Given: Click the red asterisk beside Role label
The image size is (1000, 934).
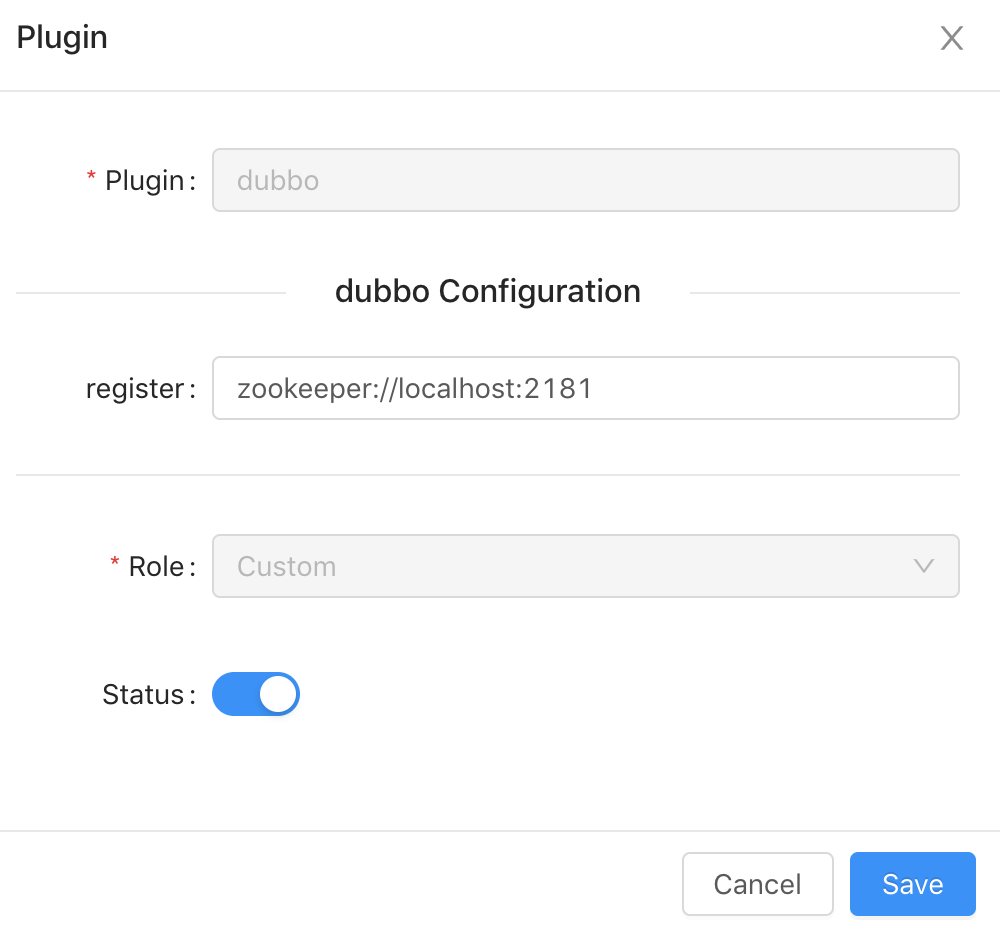Looking at the screenshot, I should click(115, 564).
